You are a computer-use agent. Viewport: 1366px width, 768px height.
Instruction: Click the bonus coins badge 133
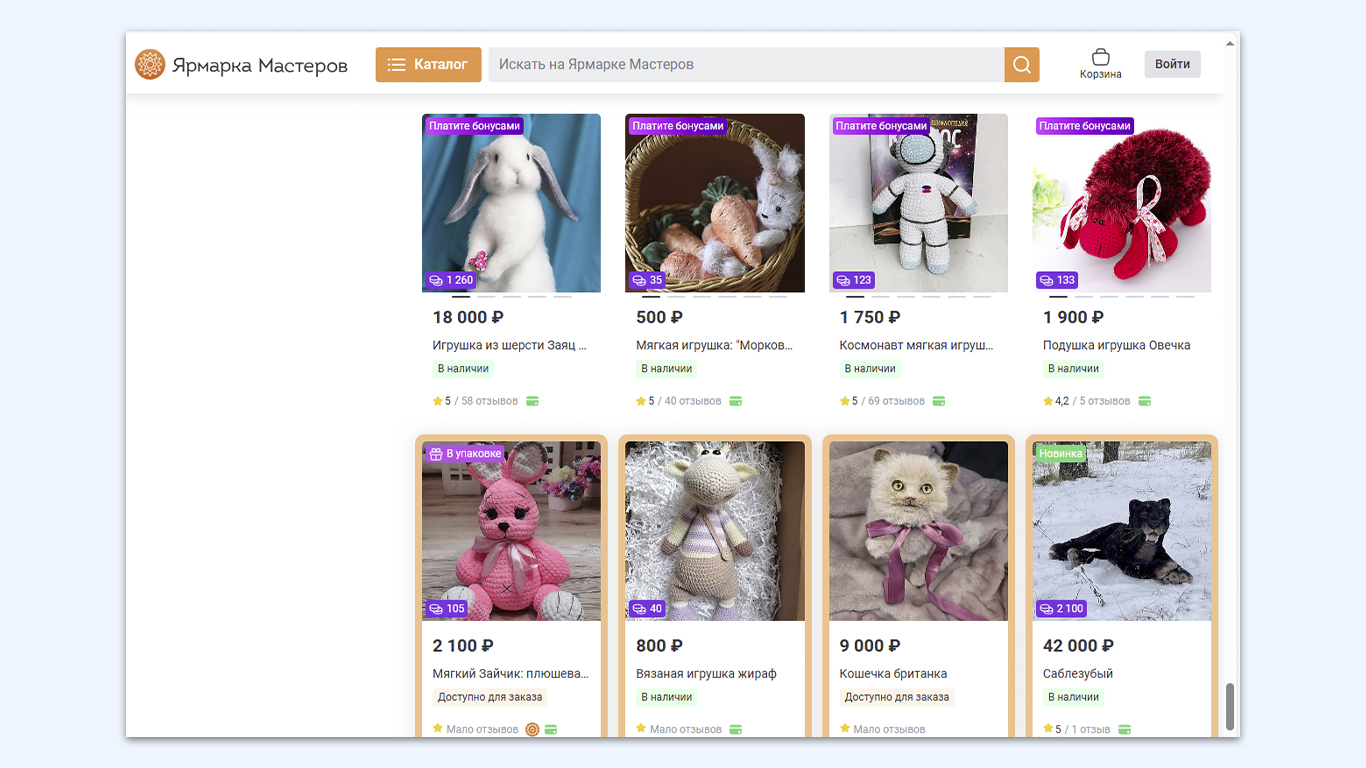point(1058,280)
